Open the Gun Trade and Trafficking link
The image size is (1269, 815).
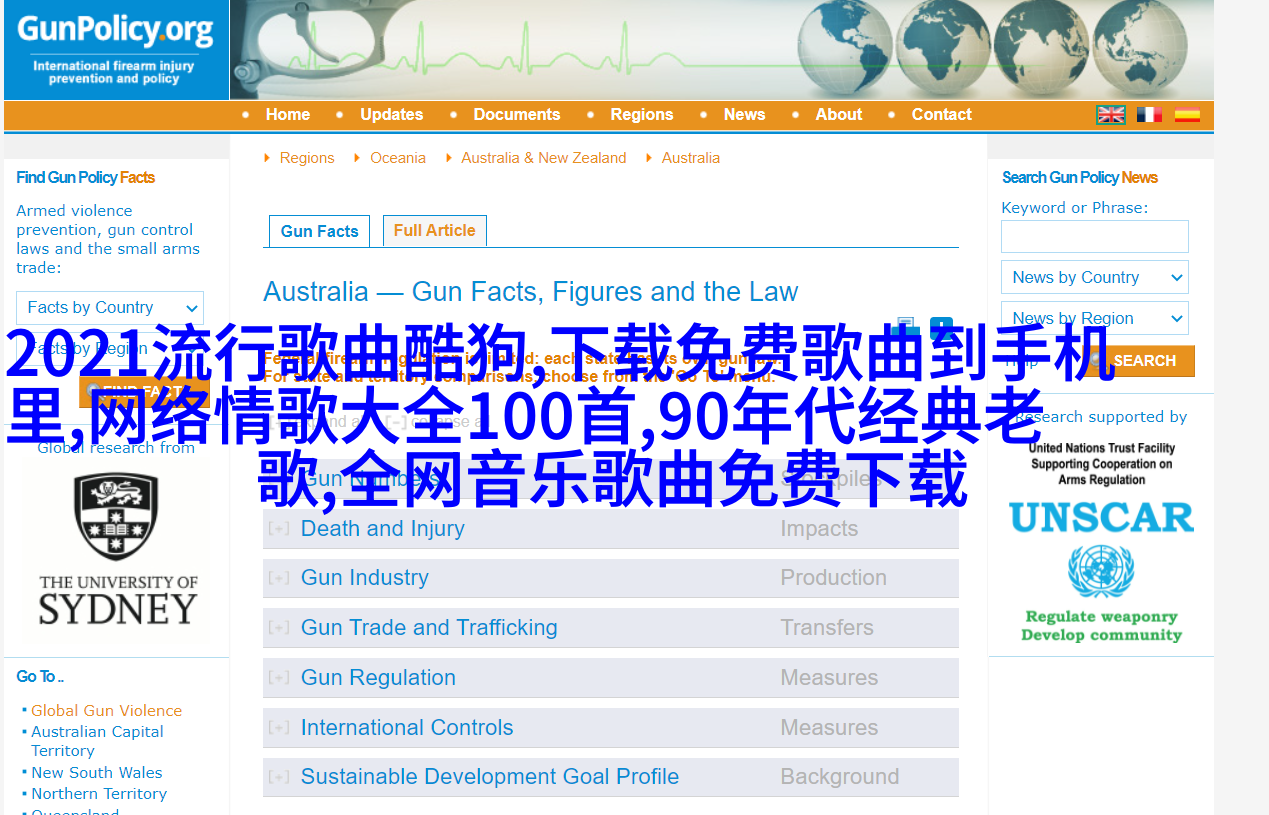[429, 628]
